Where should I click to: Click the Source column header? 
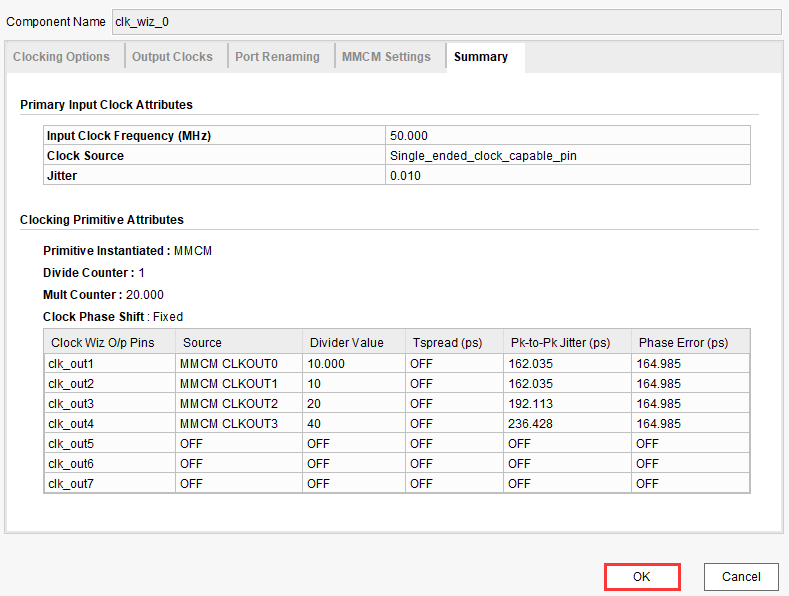tap(239, 342)
